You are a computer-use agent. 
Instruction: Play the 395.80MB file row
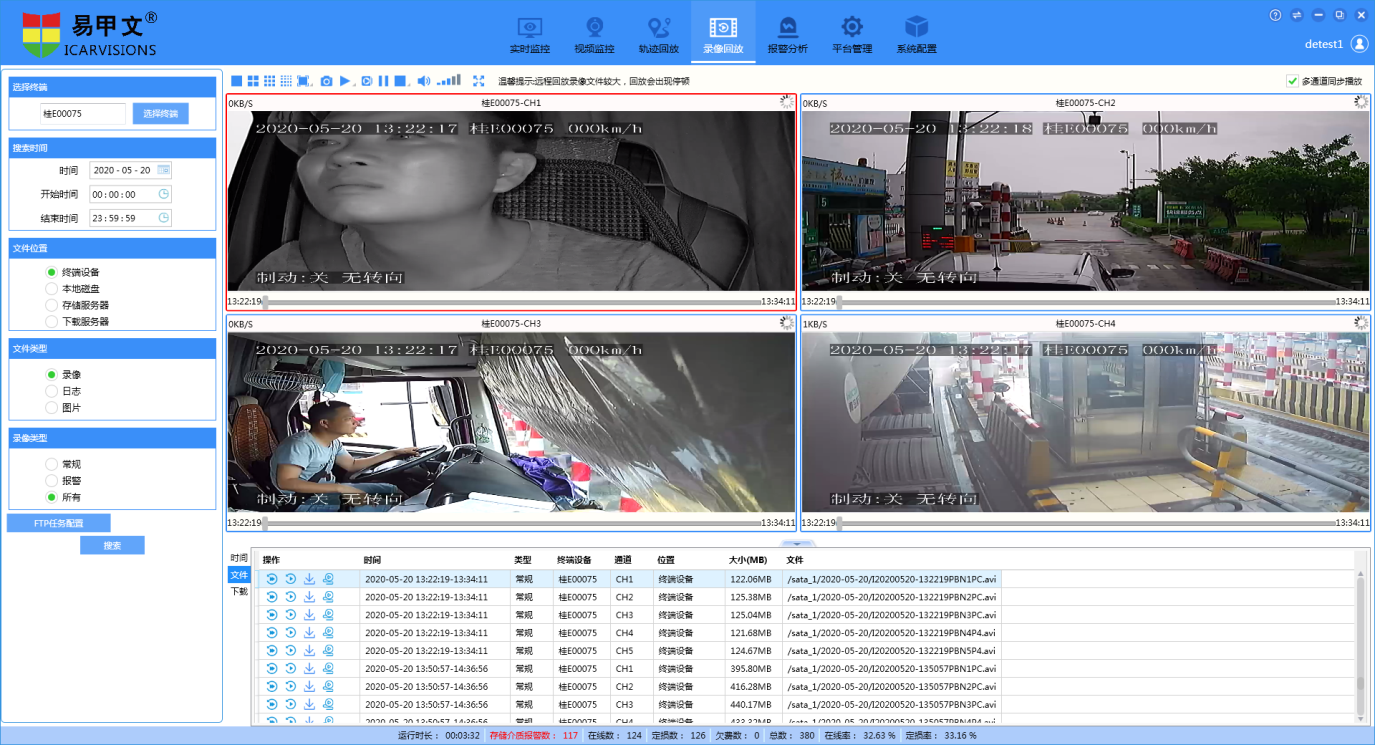[x=272, y=668]
